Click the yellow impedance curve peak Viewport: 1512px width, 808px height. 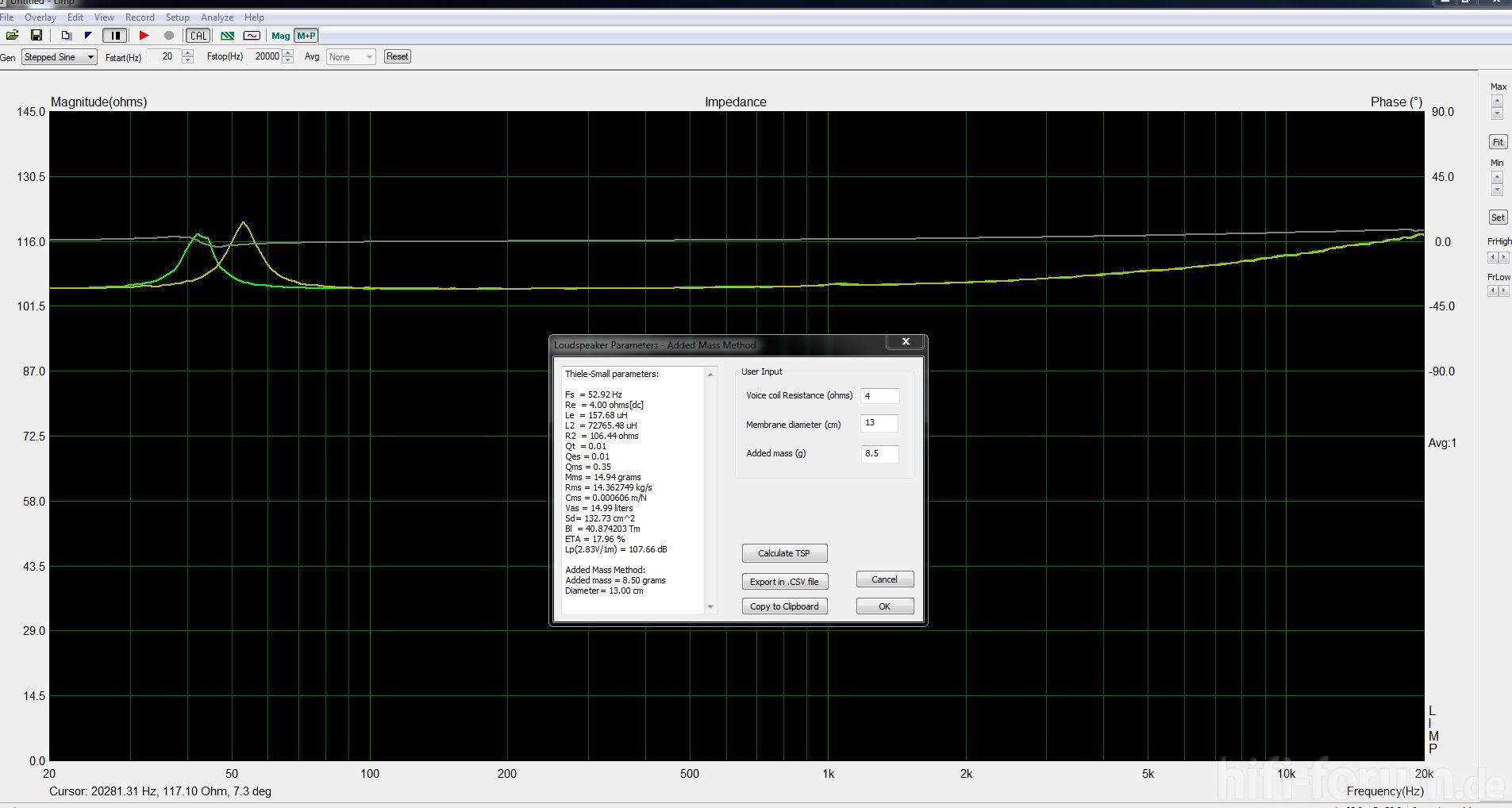point(244,222)
